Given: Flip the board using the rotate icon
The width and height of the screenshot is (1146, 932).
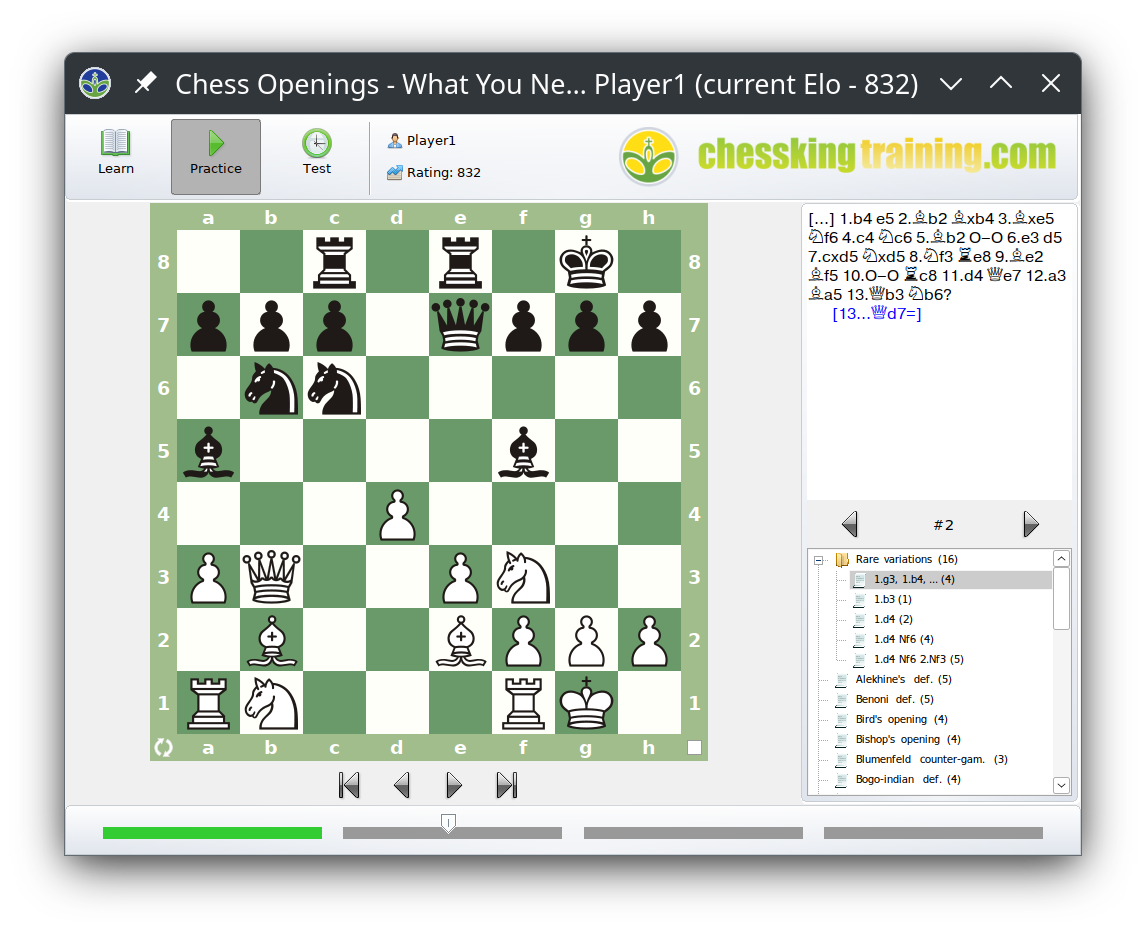Looking at the screenshot, I should tap(163, 747).
